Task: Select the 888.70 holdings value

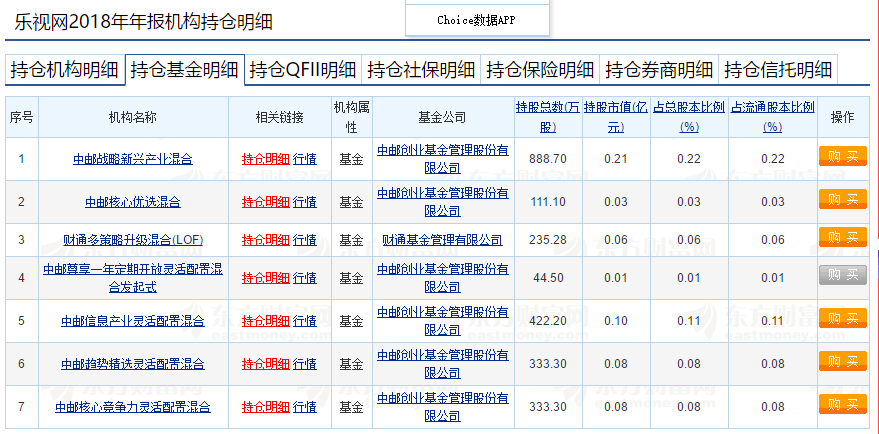Action: click(548, 159)
